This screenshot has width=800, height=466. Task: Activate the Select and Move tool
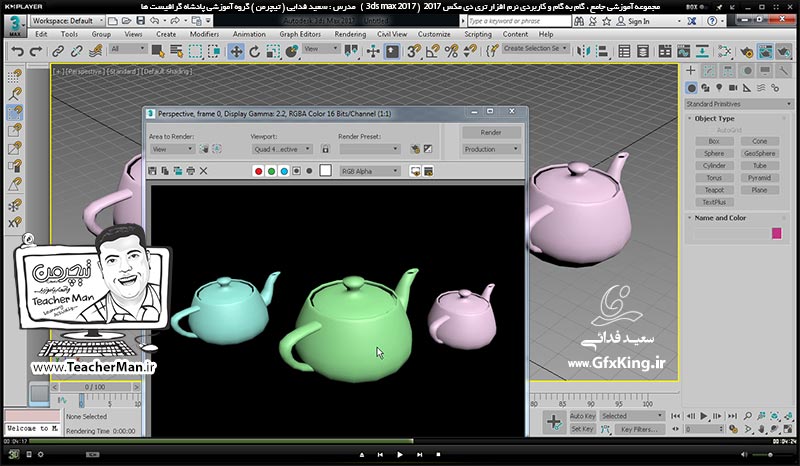235,51
